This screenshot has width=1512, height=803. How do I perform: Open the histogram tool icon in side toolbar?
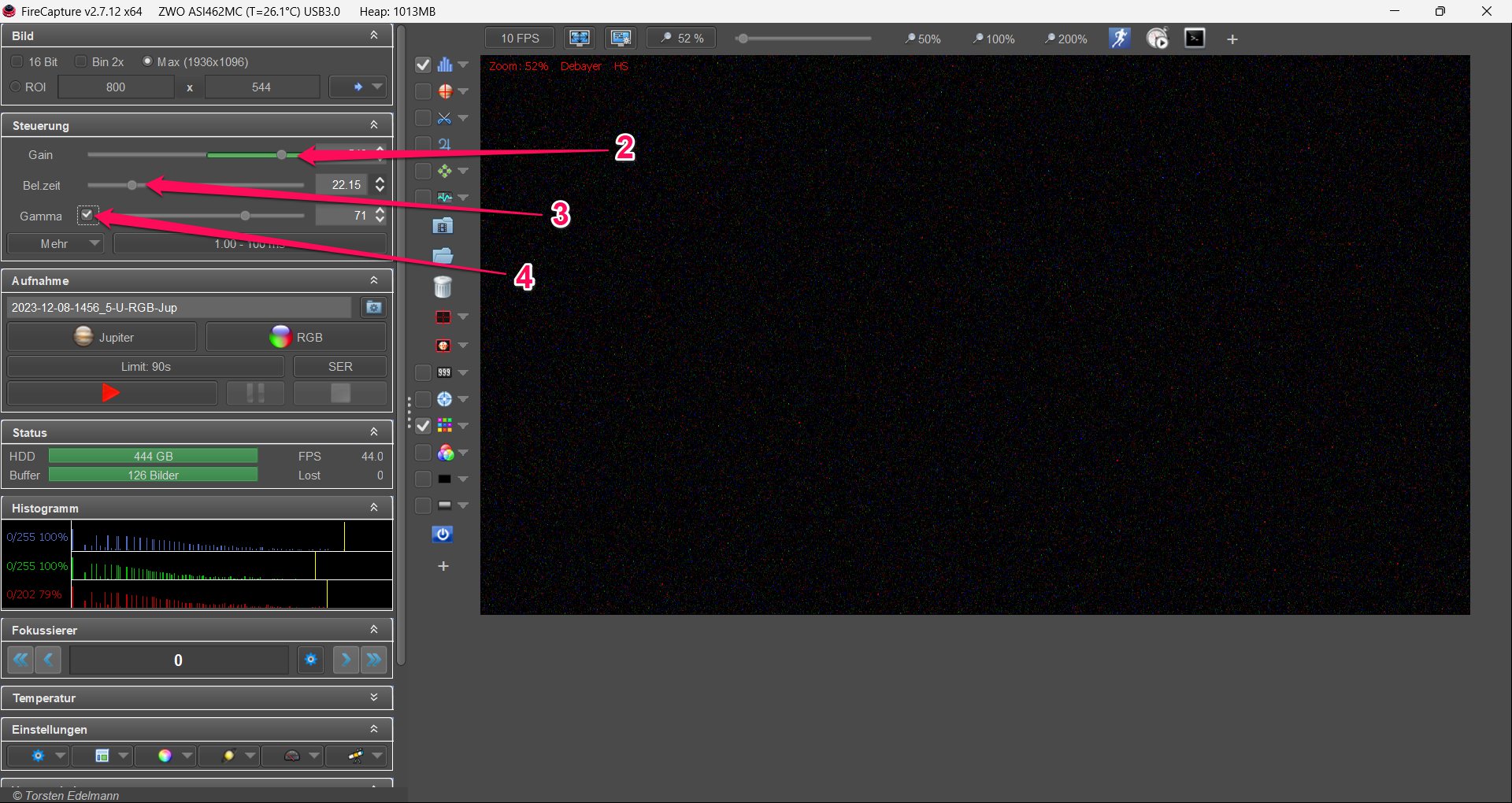tap(445, 65)
